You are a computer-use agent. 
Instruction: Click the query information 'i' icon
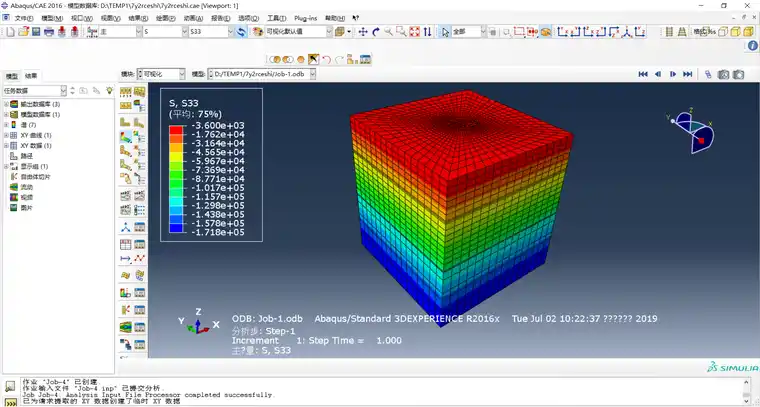pyautogui.click(x=752, y=46)
